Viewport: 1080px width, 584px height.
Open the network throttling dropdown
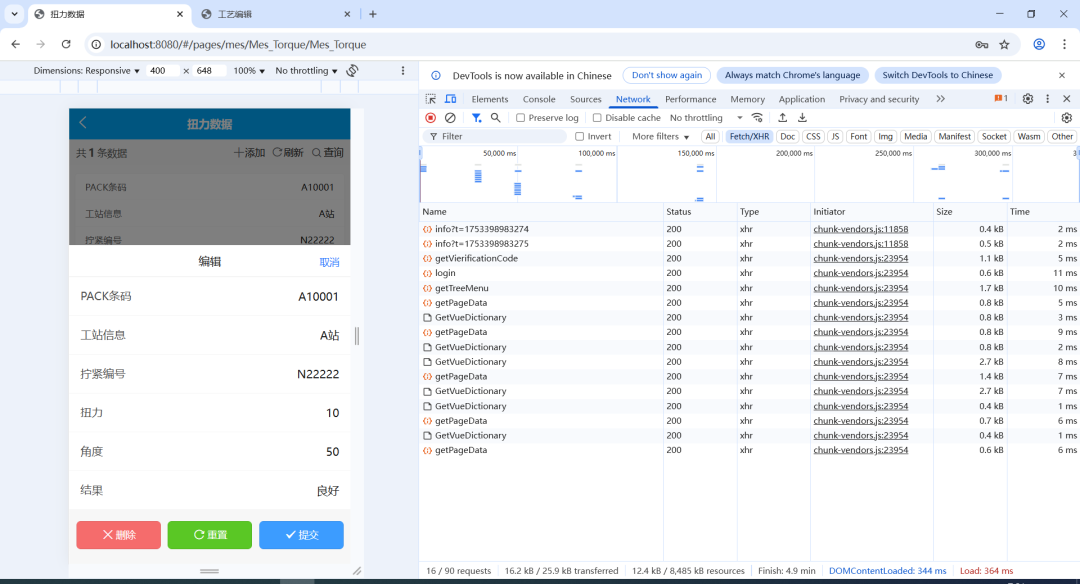point(706,118)
